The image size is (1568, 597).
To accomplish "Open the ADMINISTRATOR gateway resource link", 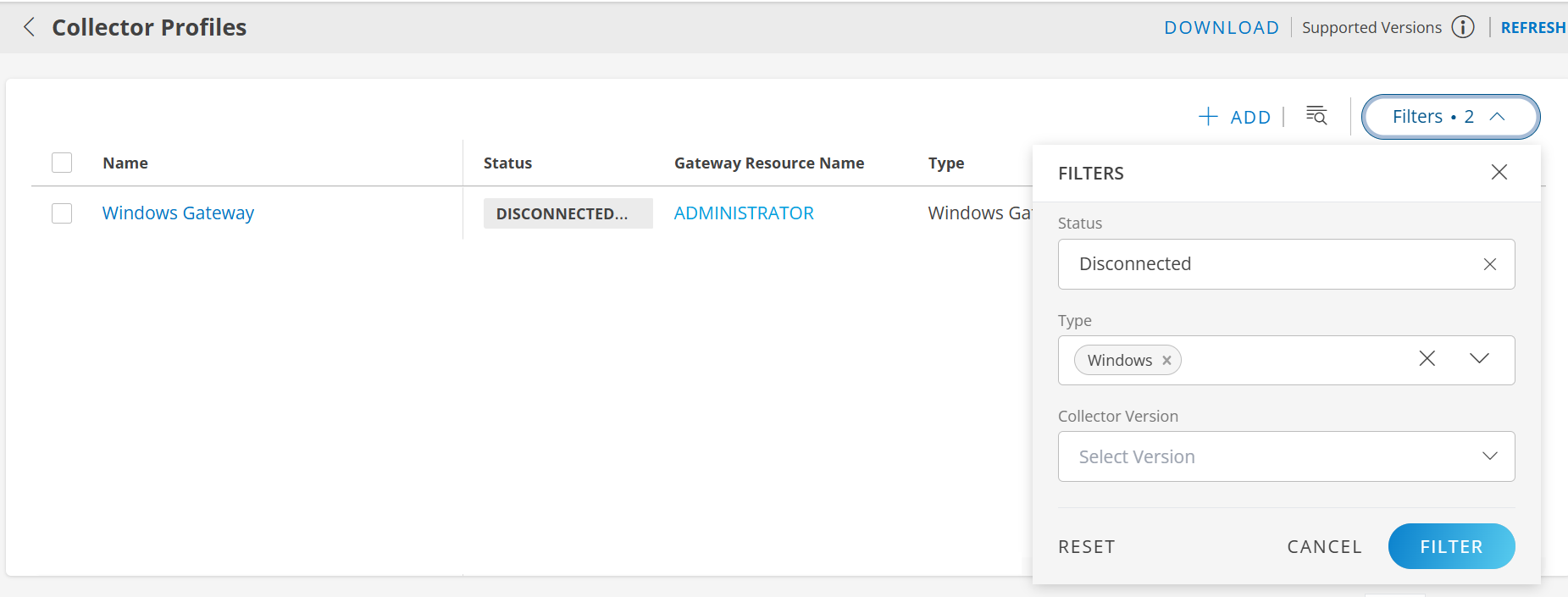I will [743, 213].
